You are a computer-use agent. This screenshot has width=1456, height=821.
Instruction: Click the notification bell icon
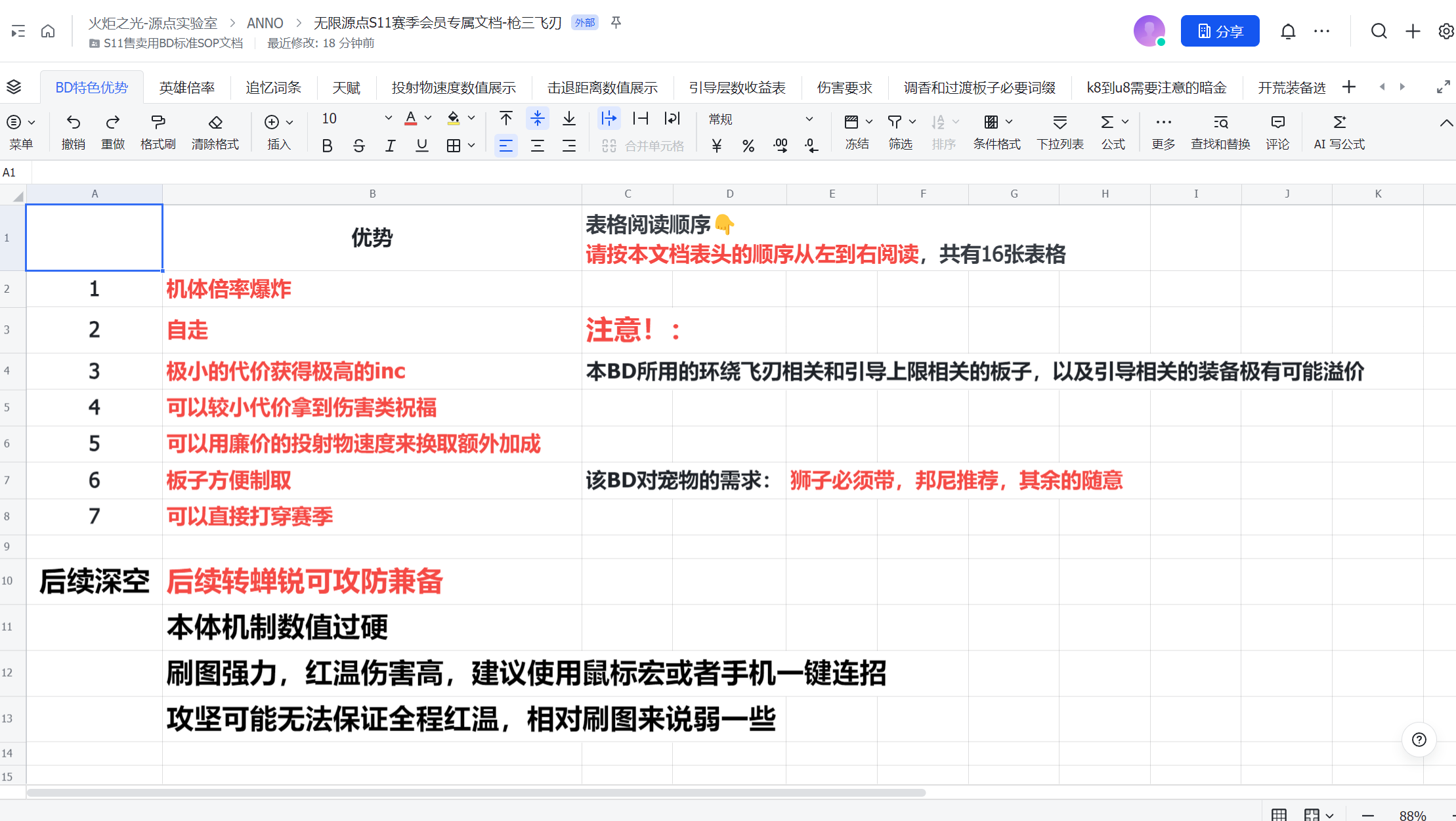(x=1288, y=32)
